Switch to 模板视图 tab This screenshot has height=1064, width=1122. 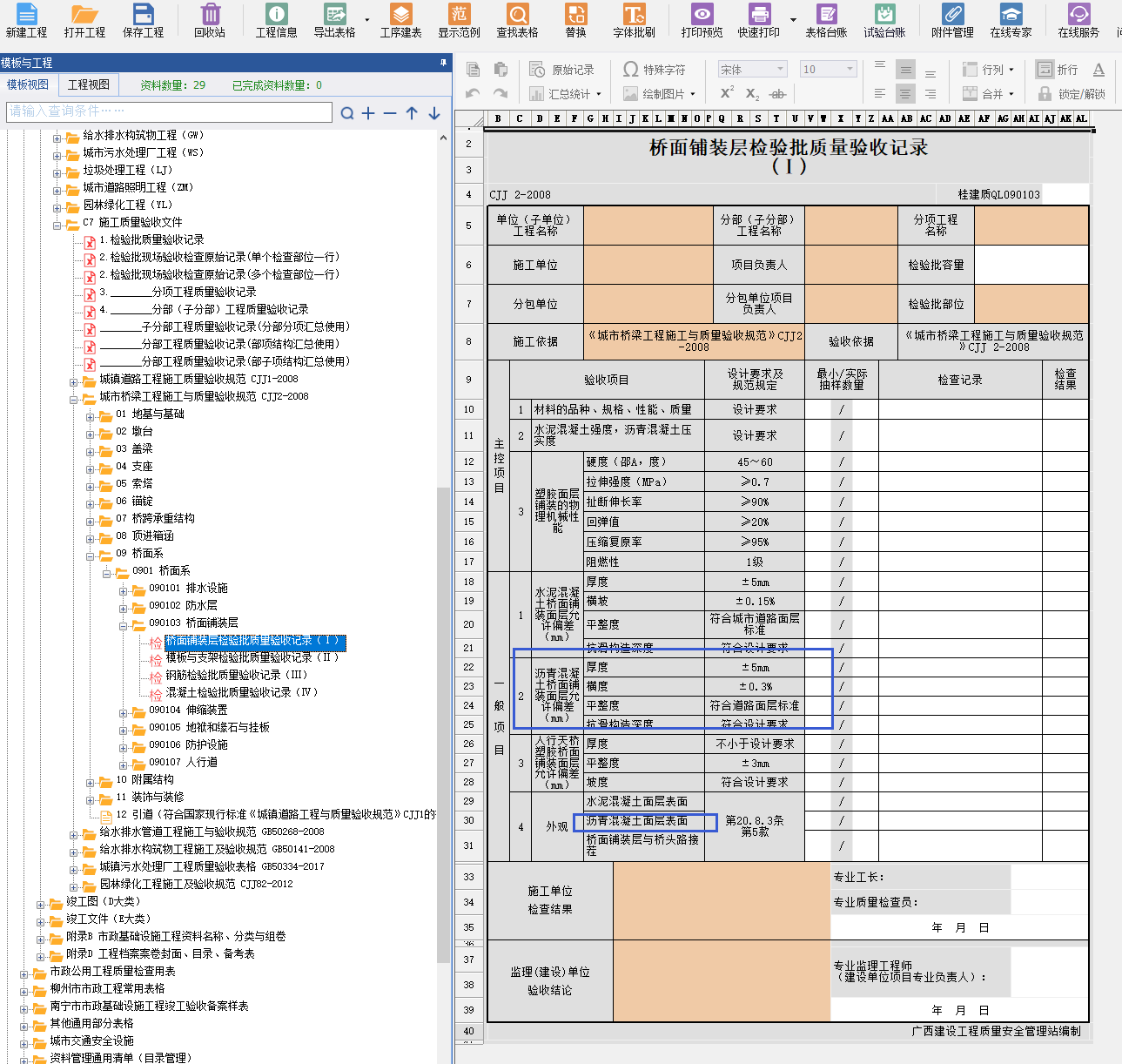(28, 84)
